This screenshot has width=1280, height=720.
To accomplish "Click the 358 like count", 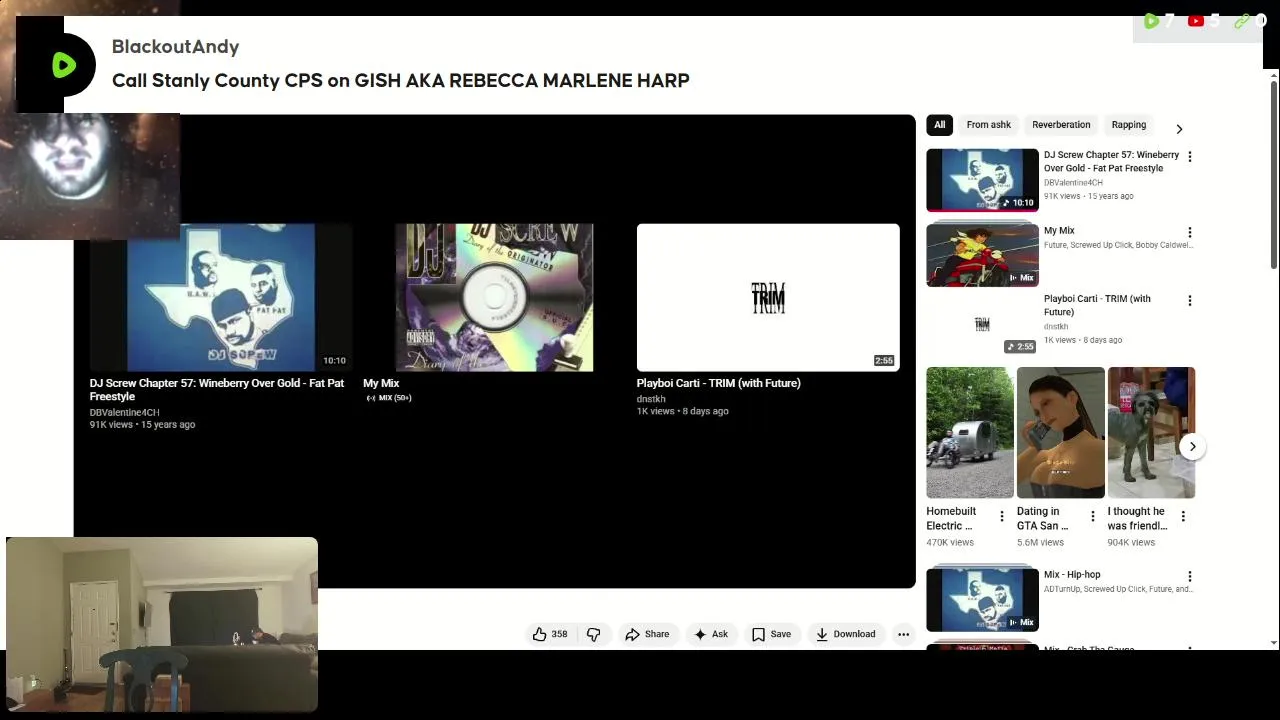I will tap(559, 634).
